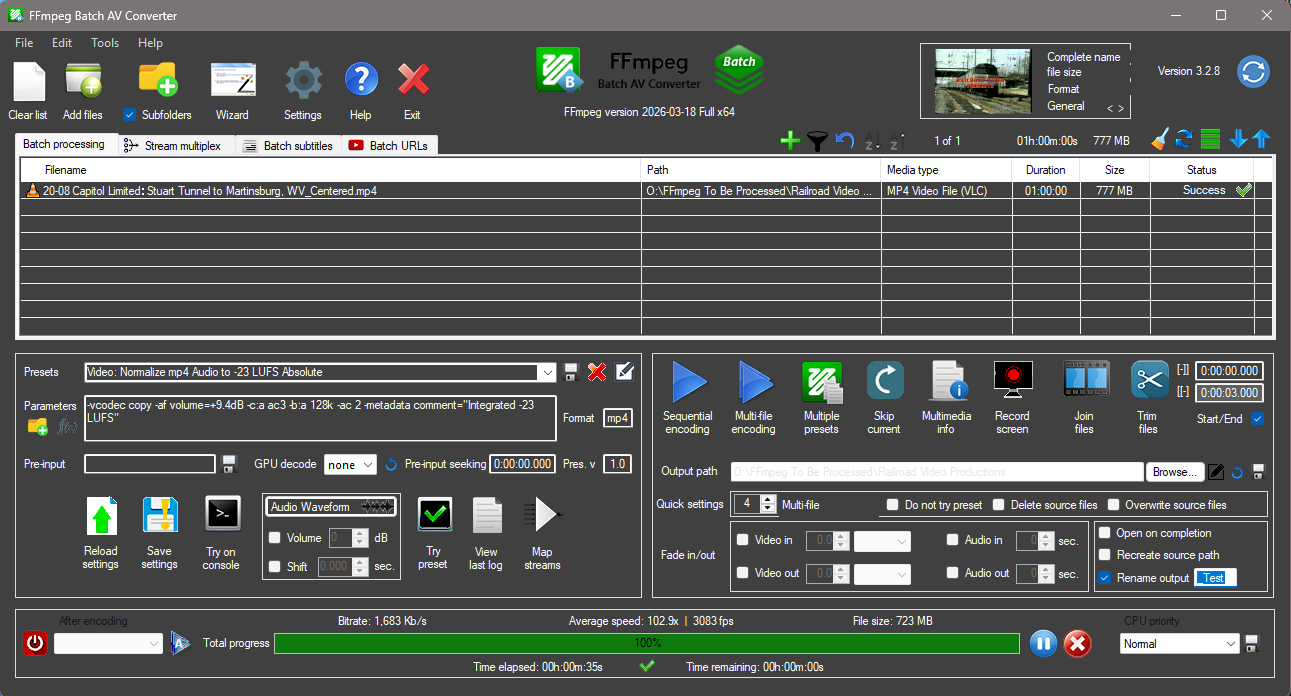This screenshot has height=696, width=1291.
Task: Open the Edit menu
Action: click(x=62, y=43)
